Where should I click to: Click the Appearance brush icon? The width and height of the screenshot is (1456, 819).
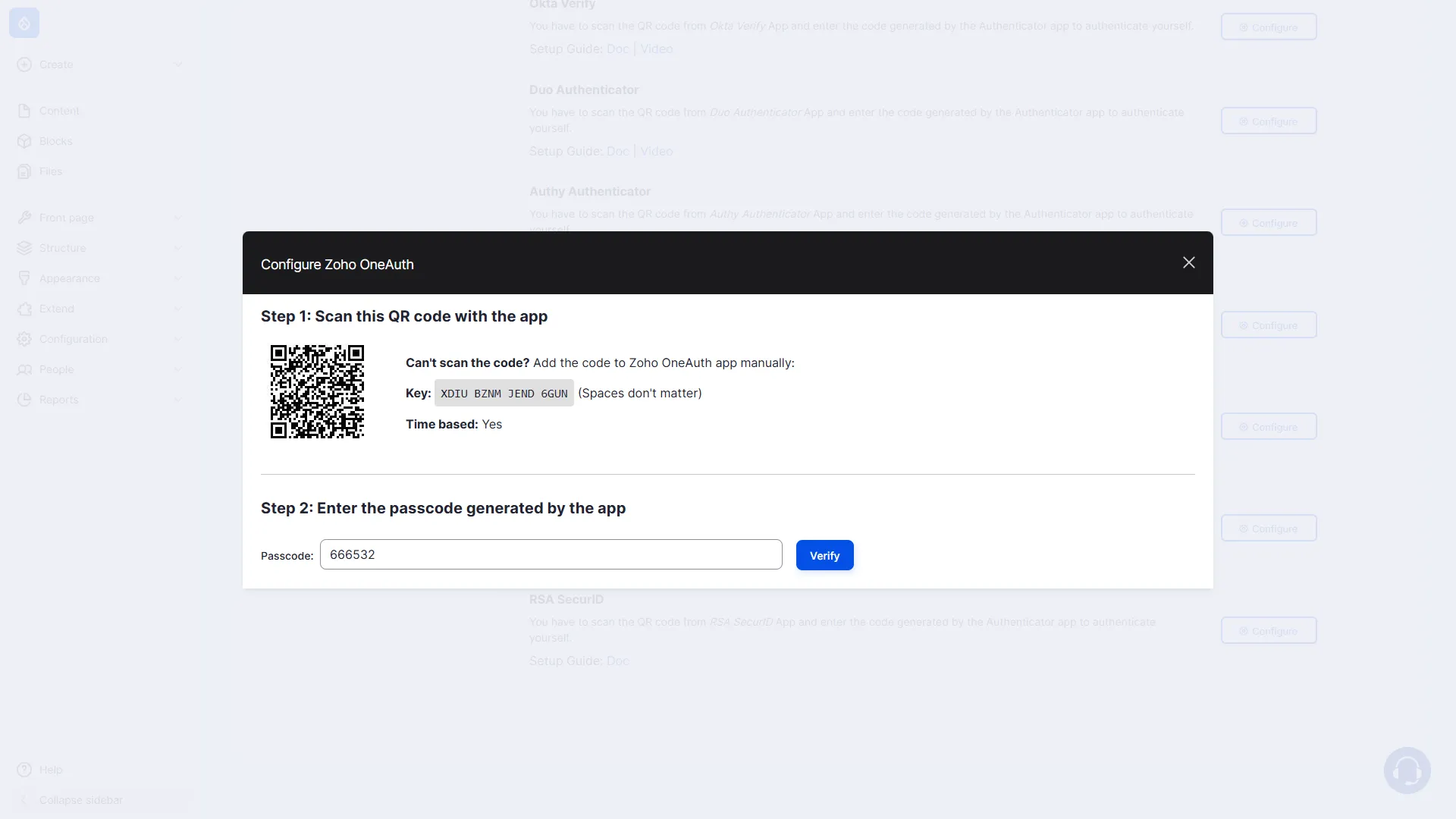(24, 278)
